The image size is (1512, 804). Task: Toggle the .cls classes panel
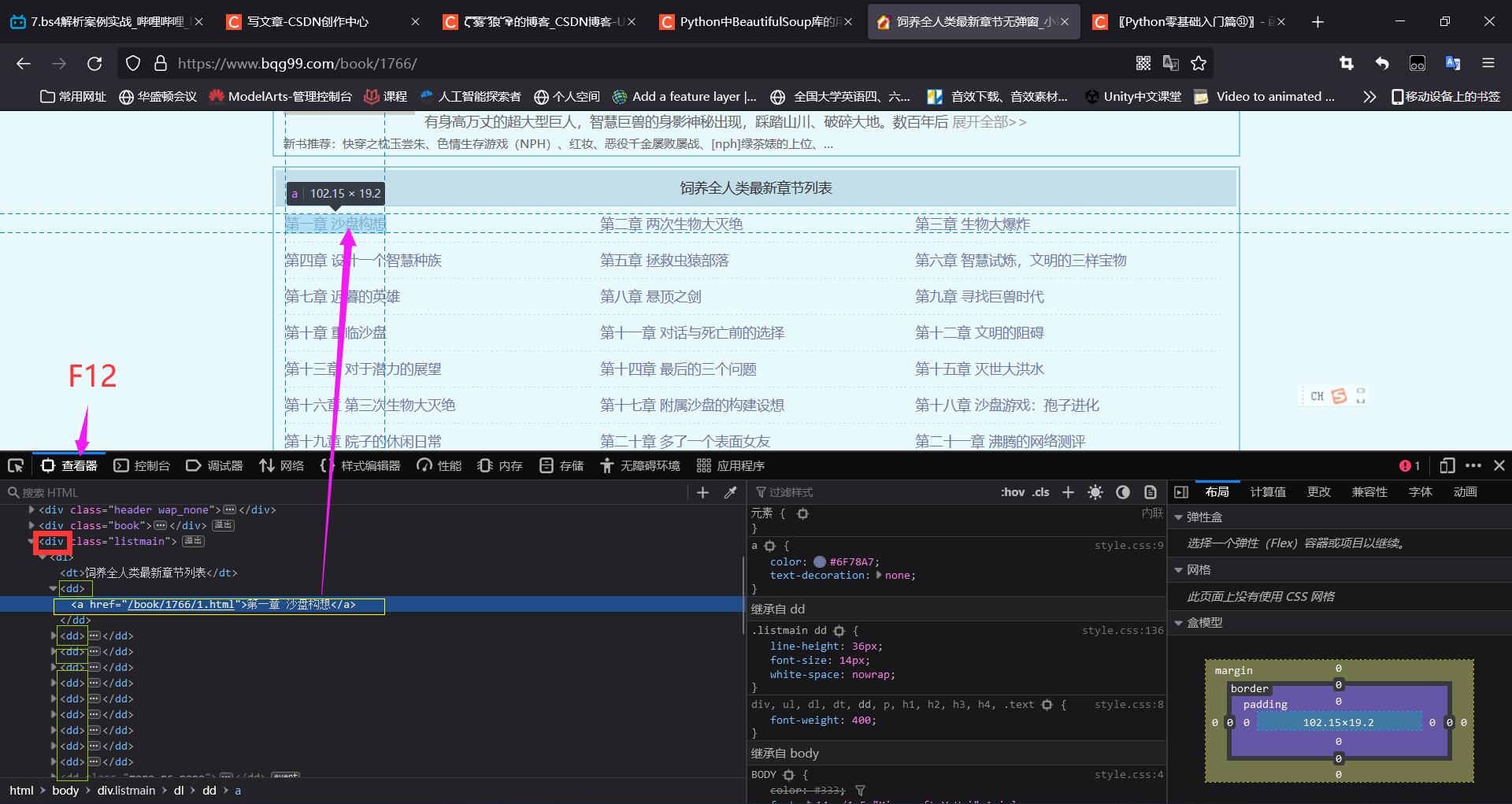(x=1041, y=492)
